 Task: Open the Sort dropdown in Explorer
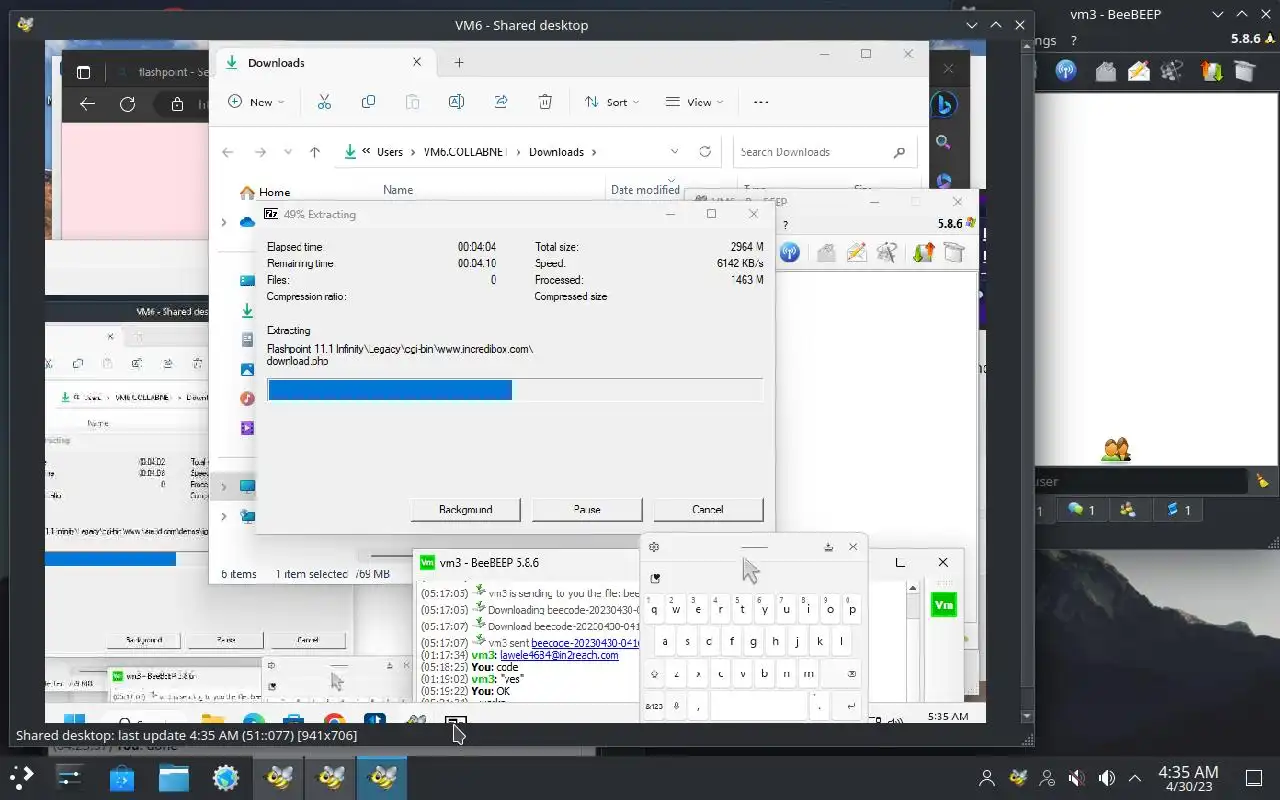[x=611, y=102]
